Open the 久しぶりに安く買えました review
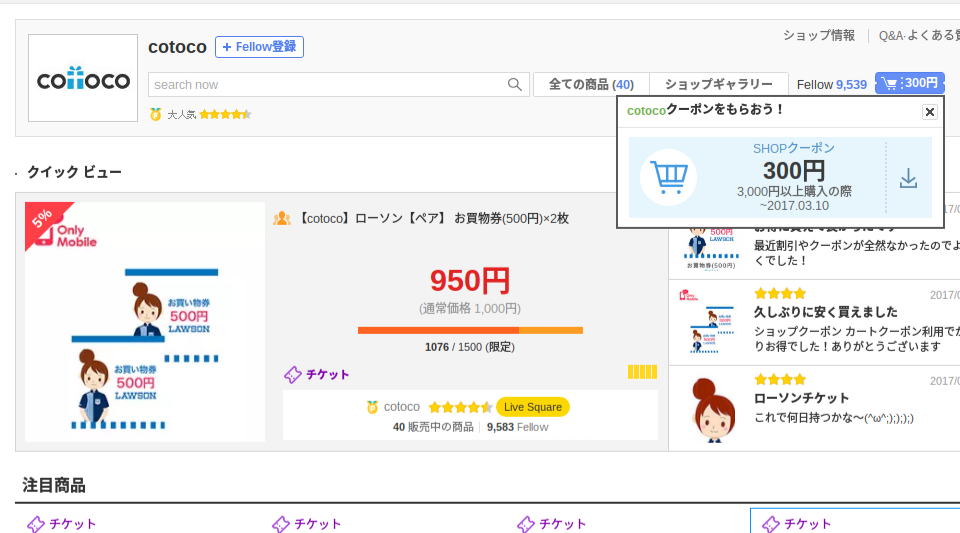This screenshot has width=960, height=533. (825, 312)
